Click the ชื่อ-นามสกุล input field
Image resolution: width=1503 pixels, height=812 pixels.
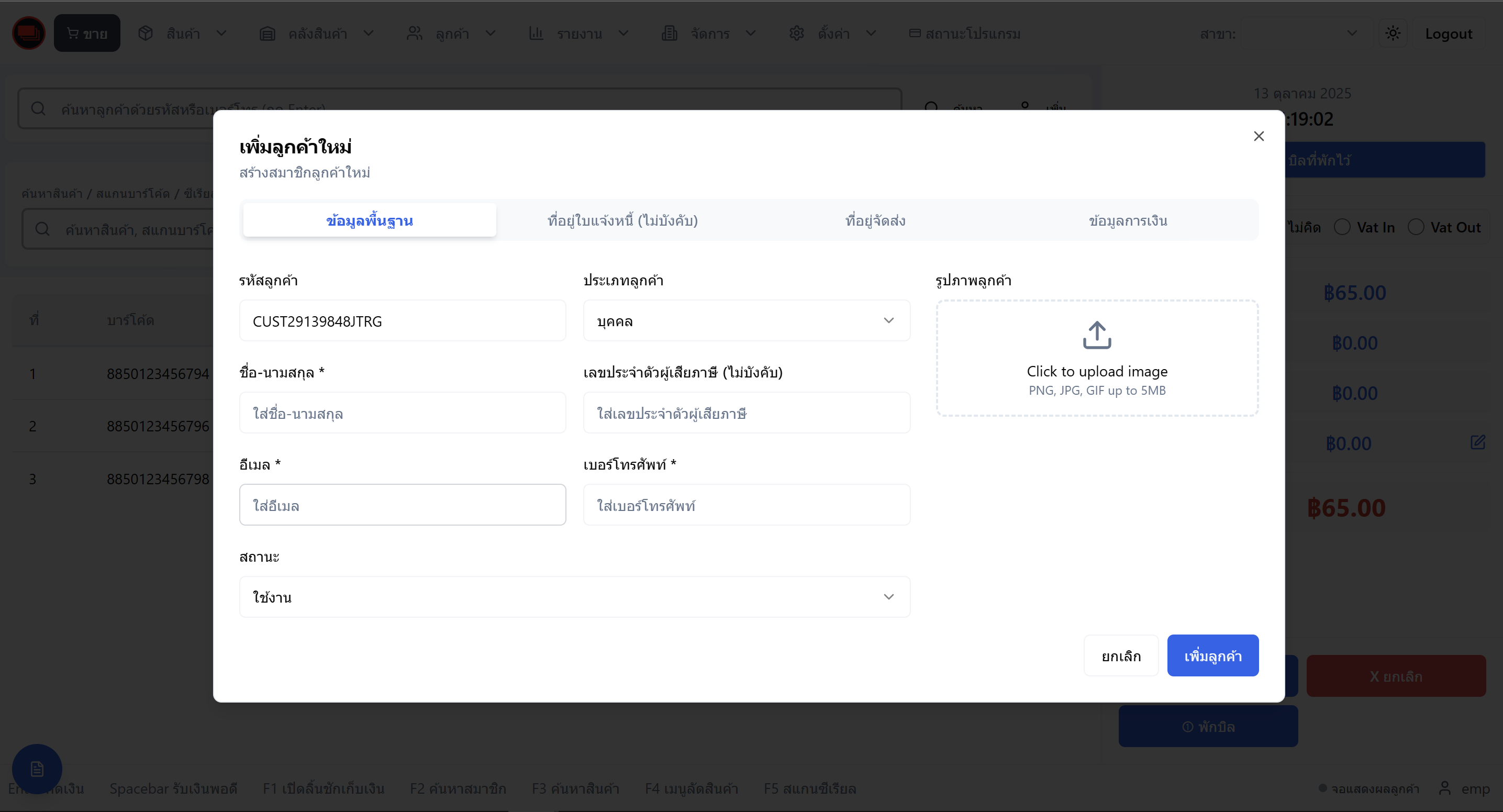[x=402, y=413]
